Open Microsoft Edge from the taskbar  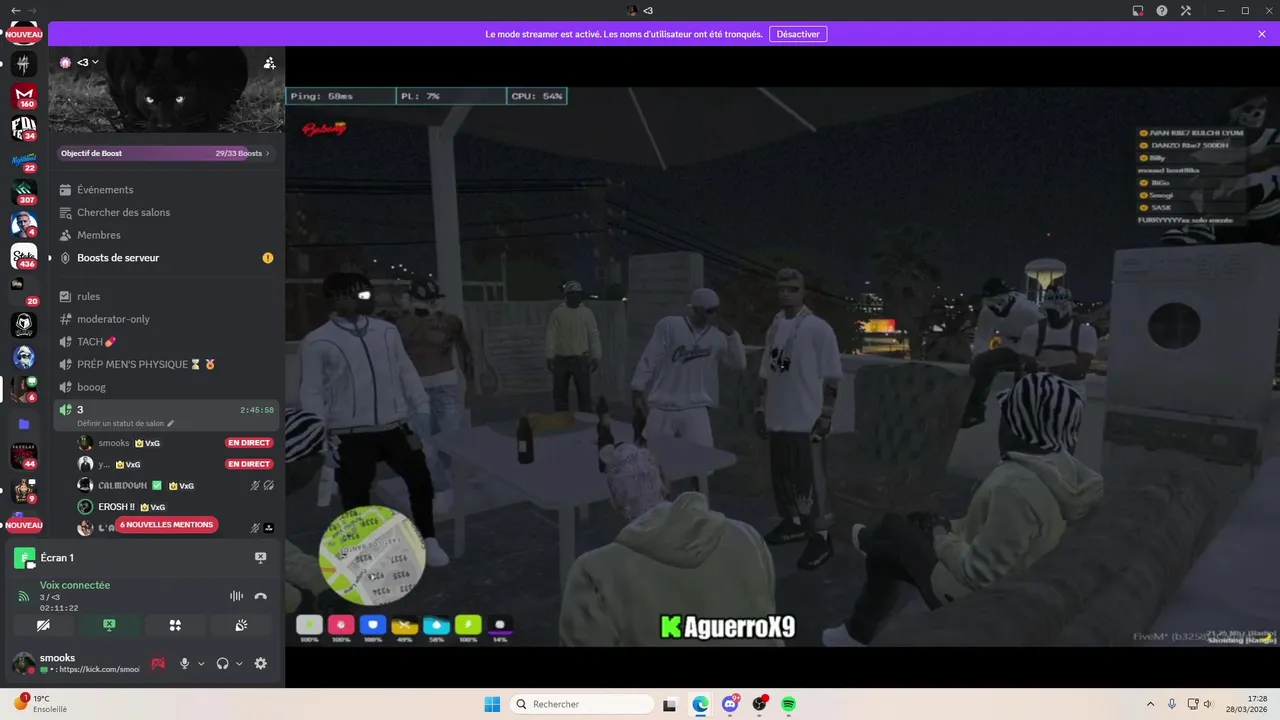pyautogui.click(x=700, y=704)
